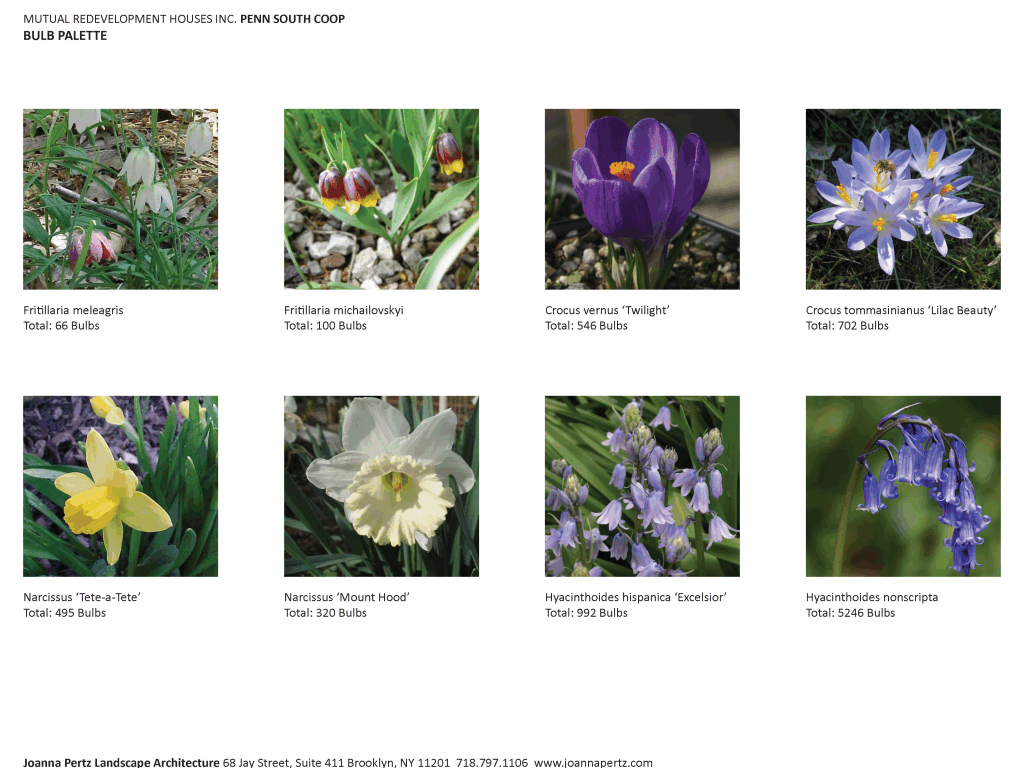Click the 'PENN SOUTH COOP' title text
Viewport: 1024px width, 768px height.
[292, 19]
